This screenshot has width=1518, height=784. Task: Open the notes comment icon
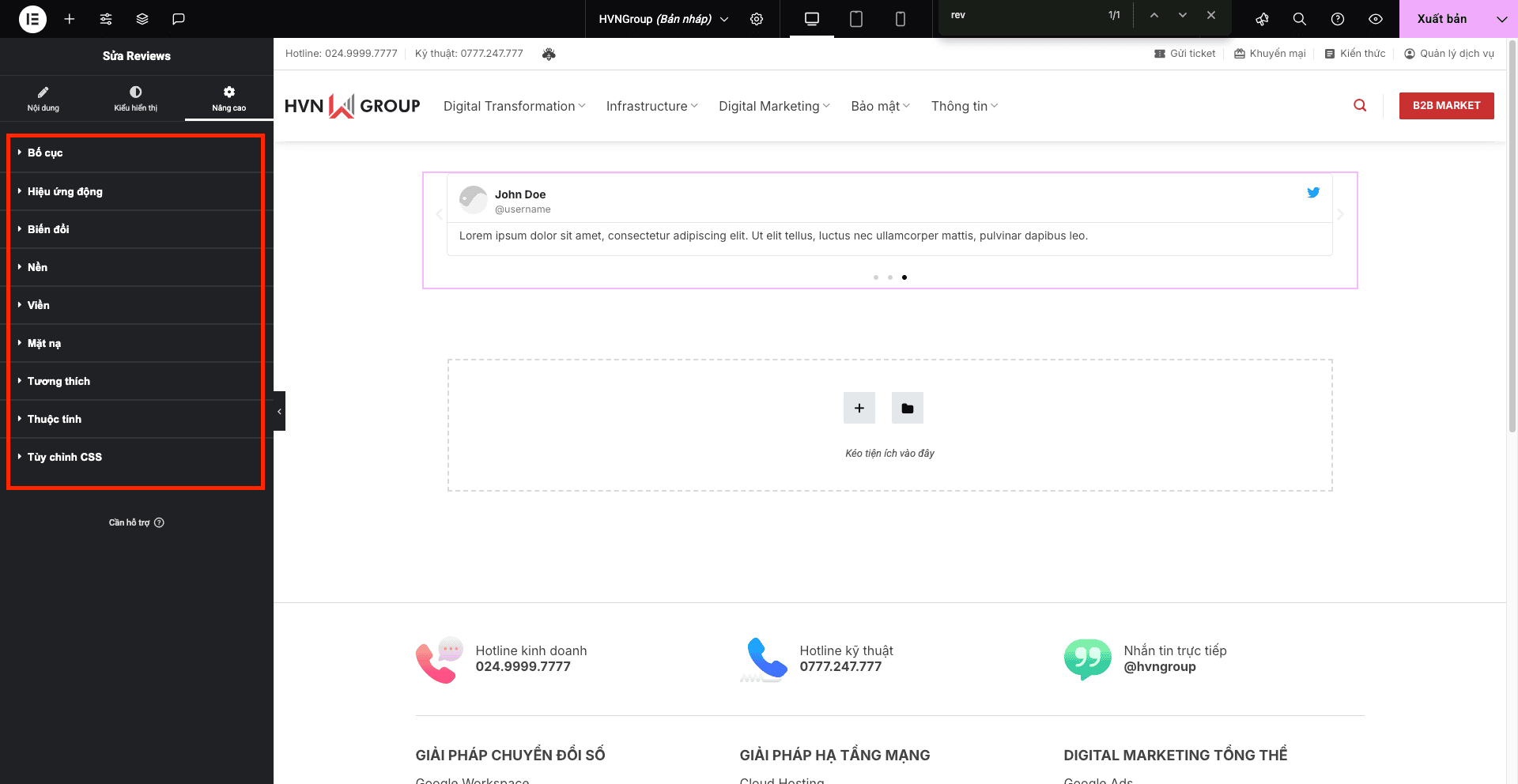(179, 19)
